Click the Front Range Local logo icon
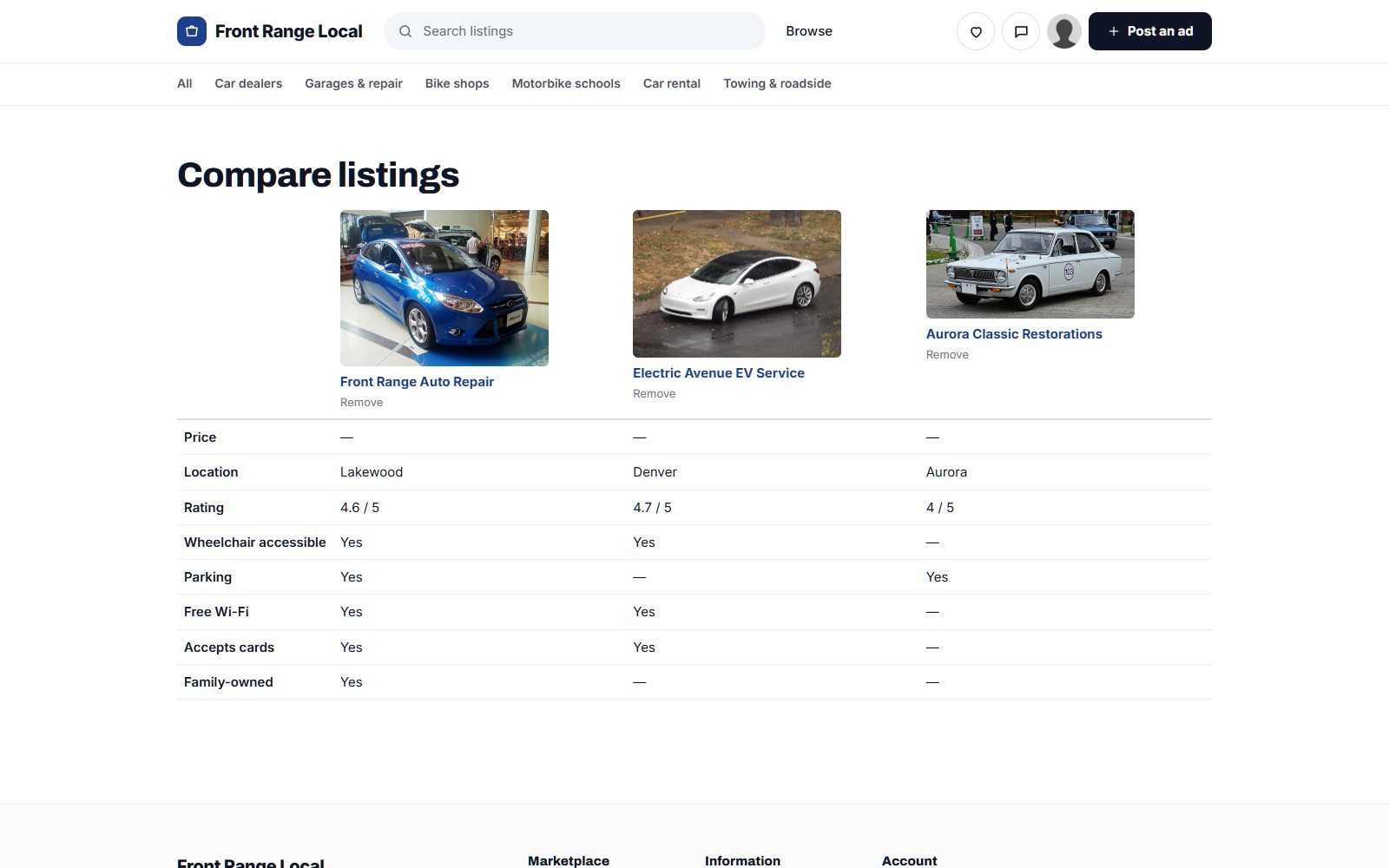 click(192, 31)
